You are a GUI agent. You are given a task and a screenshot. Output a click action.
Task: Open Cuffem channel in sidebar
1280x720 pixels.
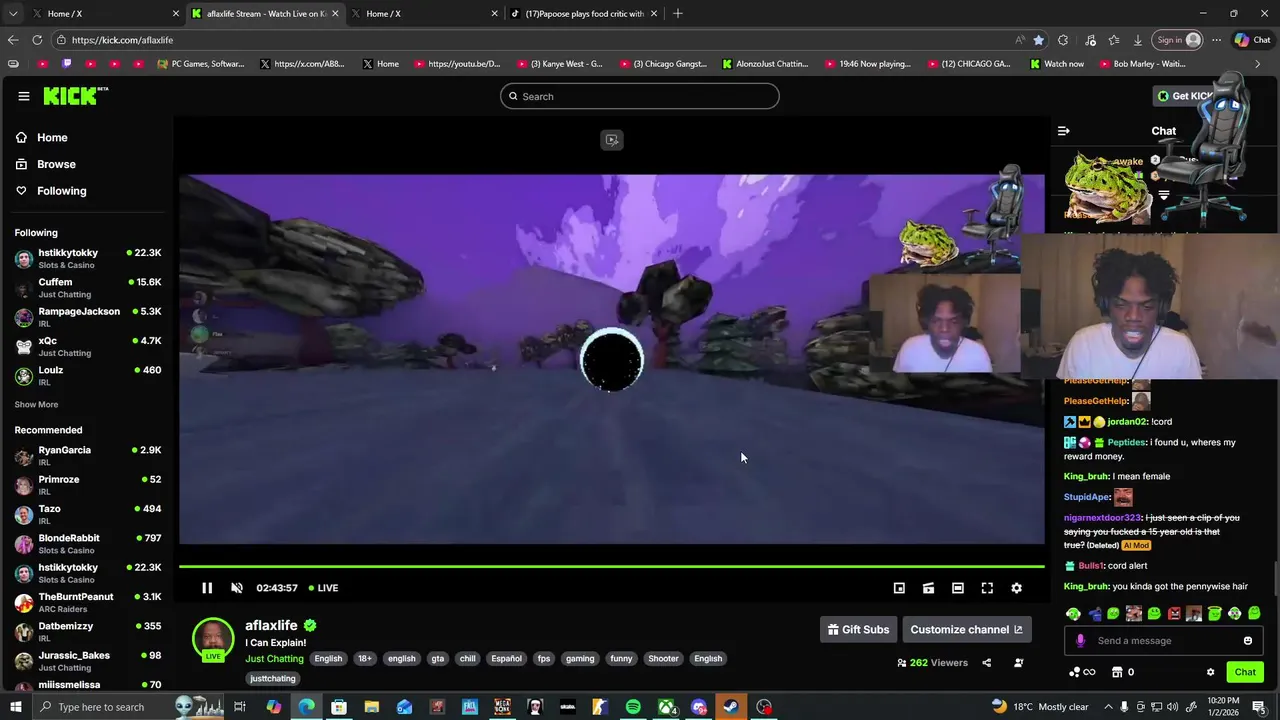point(88,288)
